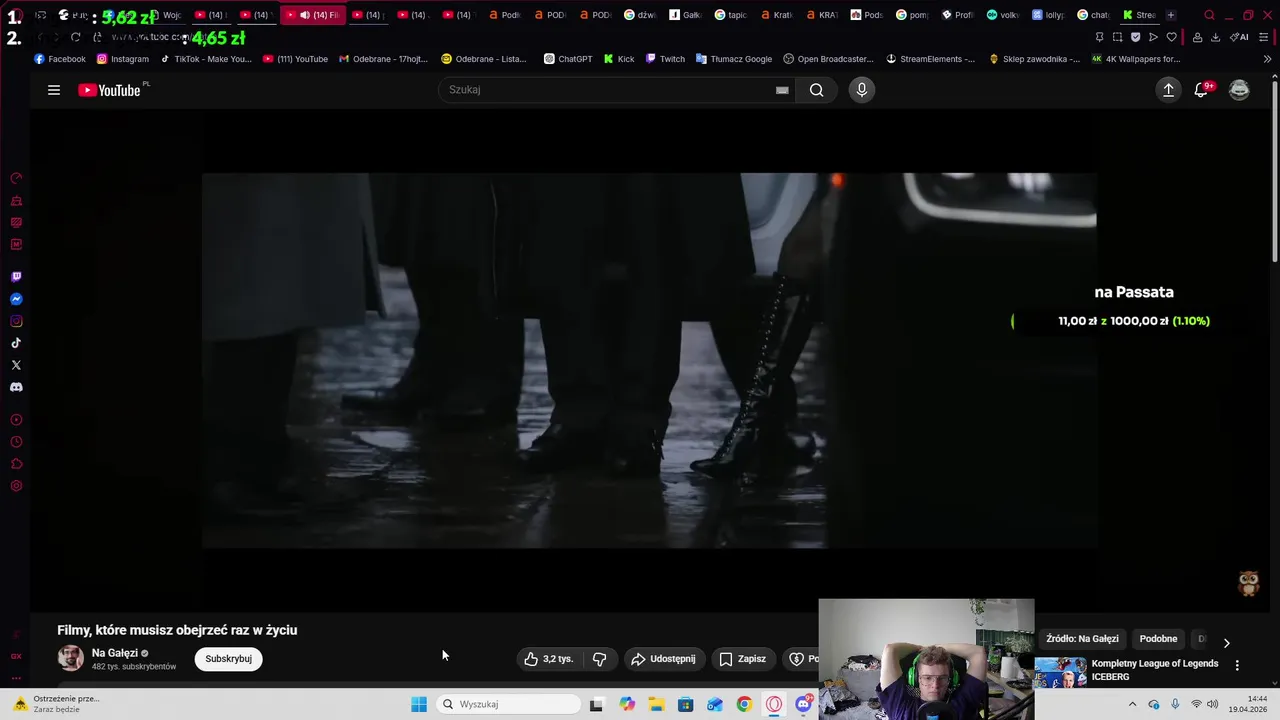Go to the YouTube home logo
Image resolution: width=1280 pixels, height=720 pixels.
[x=110, y=90]
